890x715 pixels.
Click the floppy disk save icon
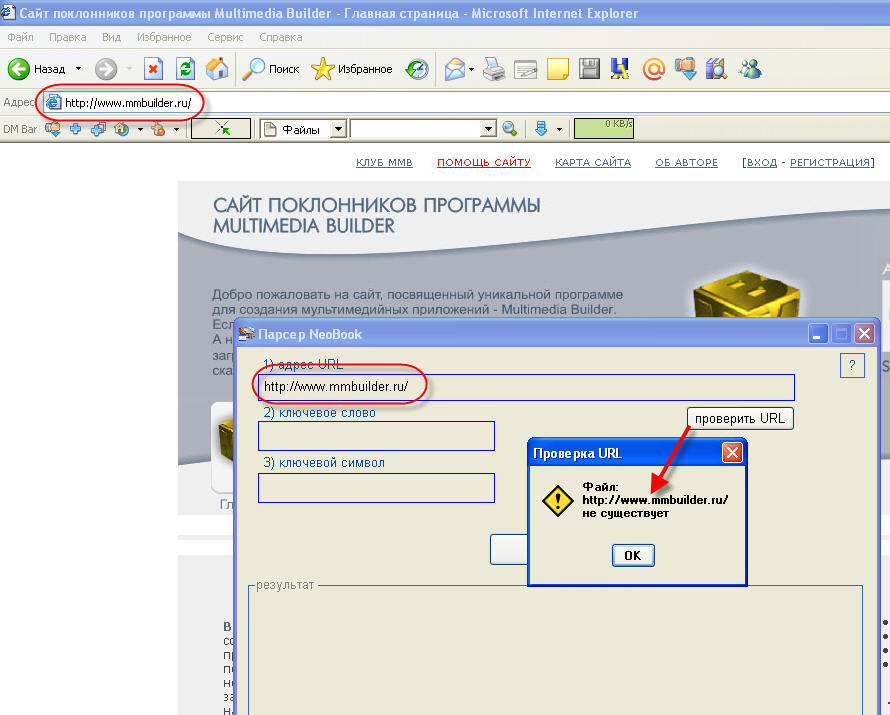coord(589,69)
